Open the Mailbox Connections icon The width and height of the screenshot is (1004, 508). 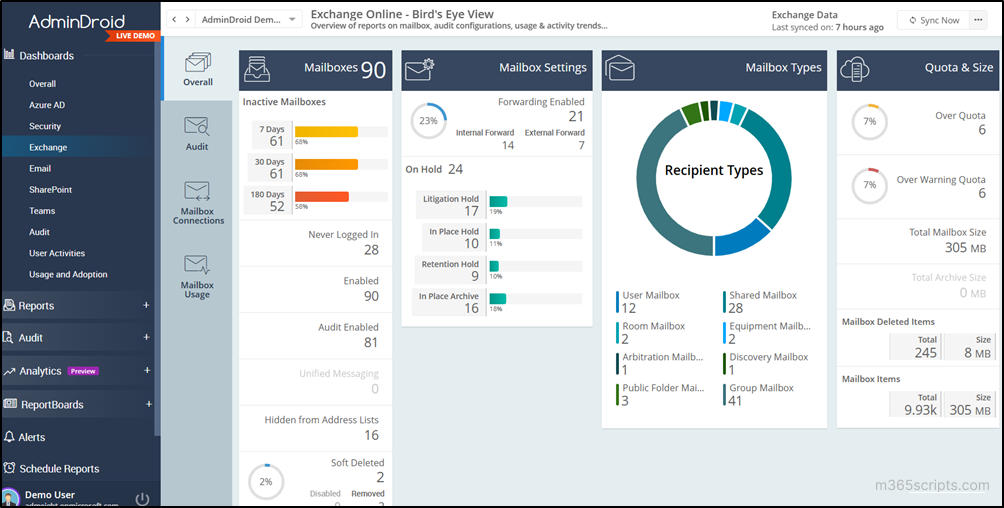197,192
